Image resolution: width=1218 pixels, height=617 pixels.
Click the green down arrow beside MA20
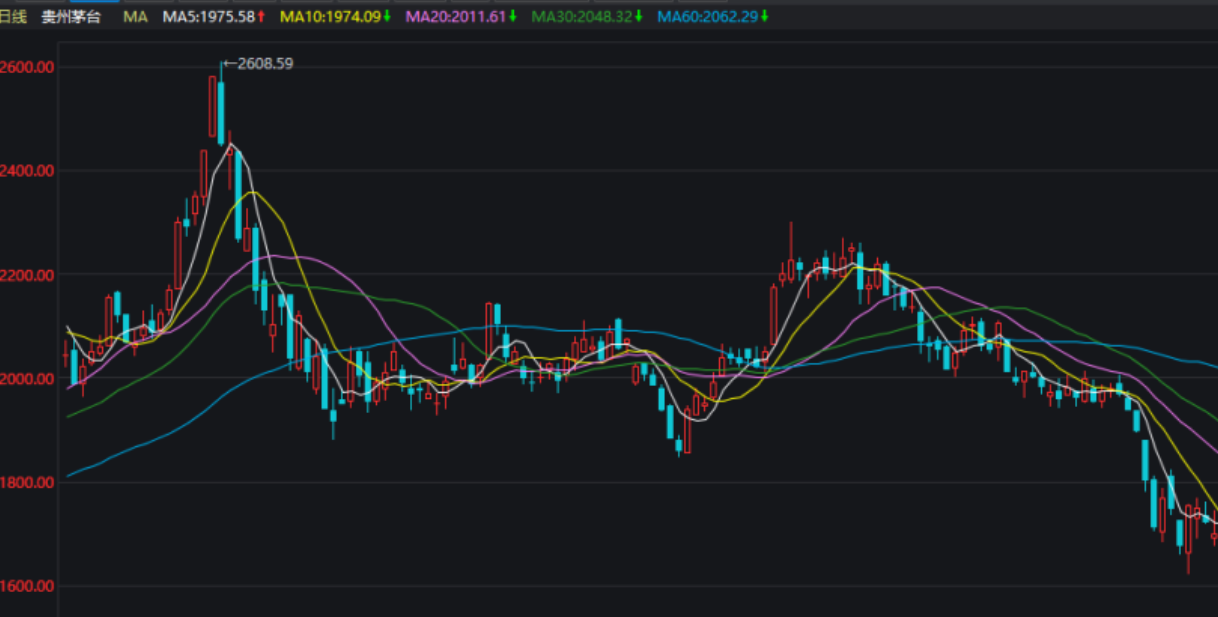point(513,17)
